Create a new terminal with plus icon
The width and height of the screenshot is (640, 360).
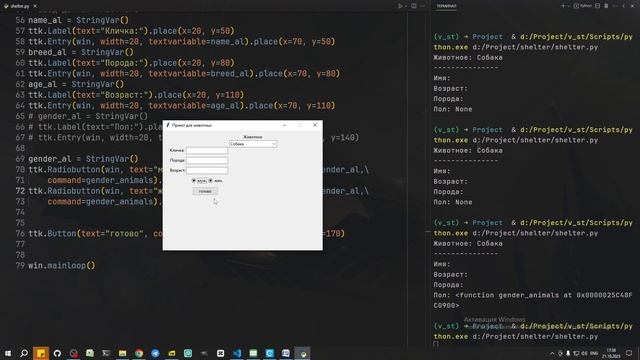(563, 6)
